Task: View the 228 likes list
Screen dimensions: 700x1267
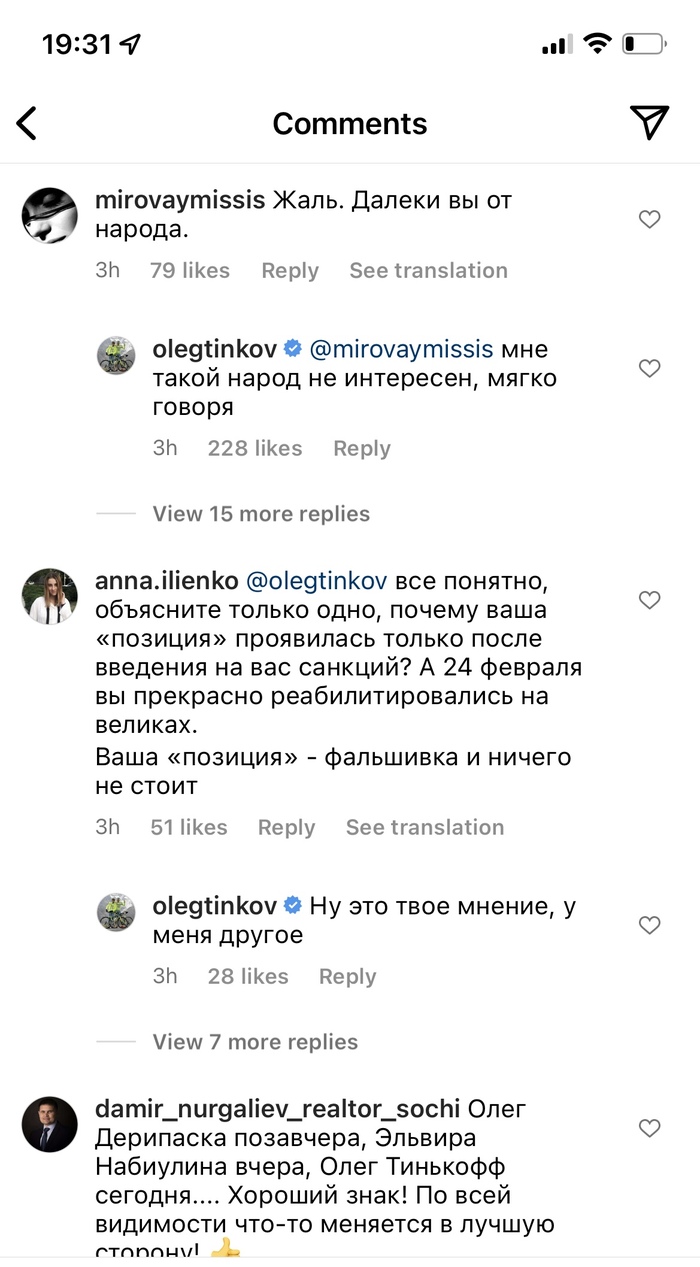Action: (x=255, y=448)
